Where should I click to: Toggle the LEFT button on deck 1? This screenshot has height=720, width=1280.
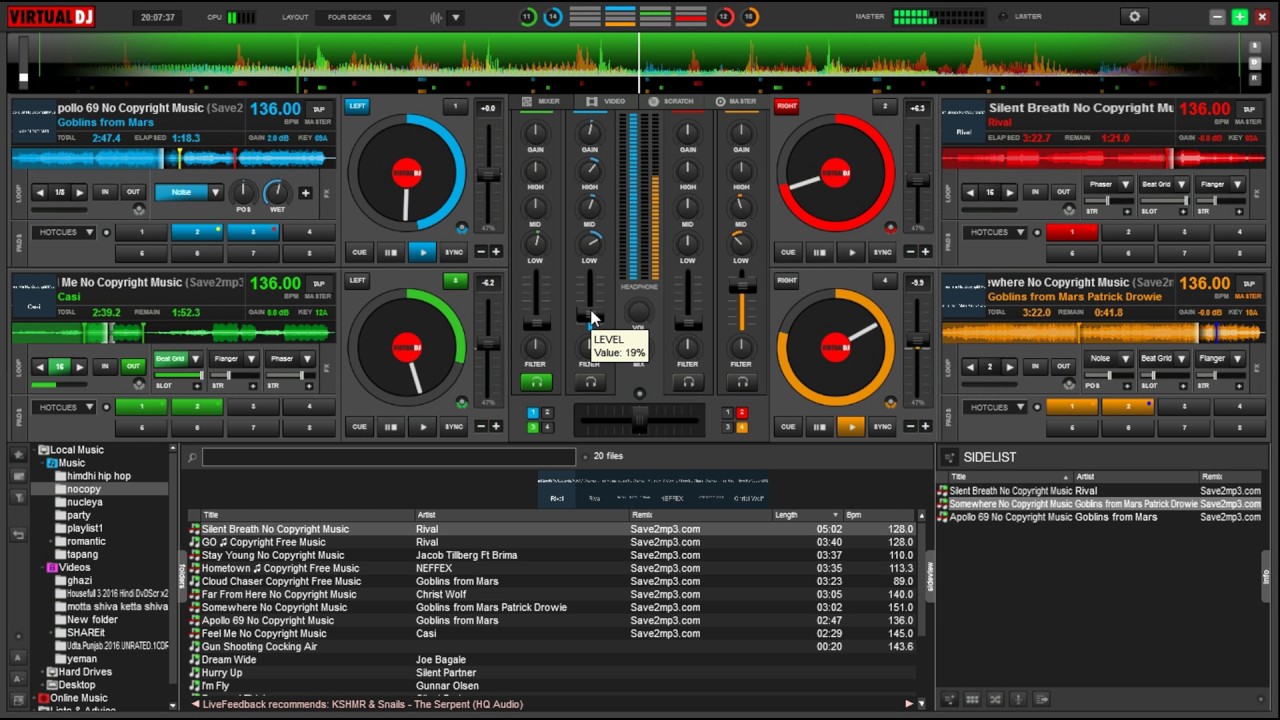[357, 106]
